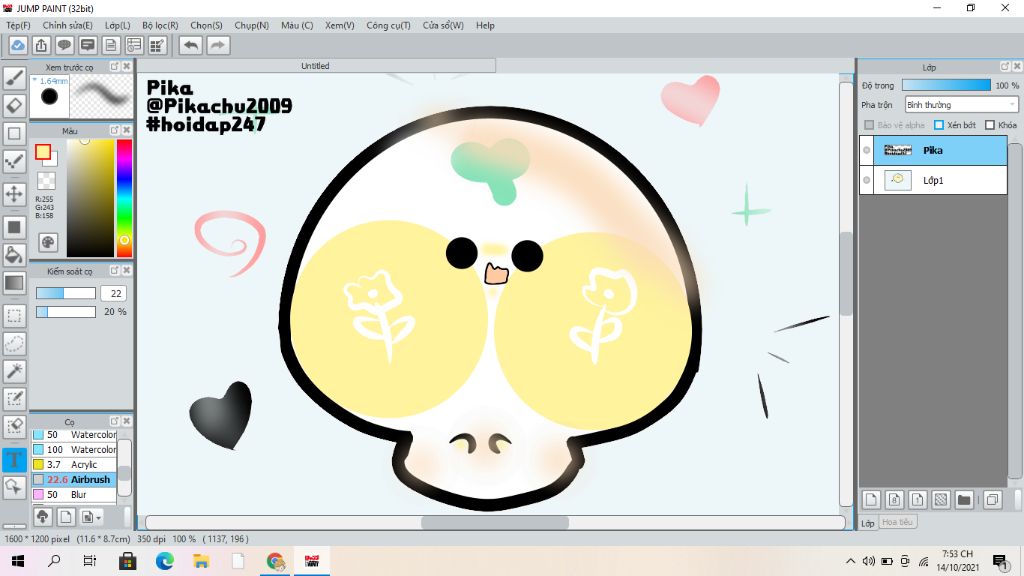Undo the last action with arrow icon
1024x576 pixels.
(191, 45)
